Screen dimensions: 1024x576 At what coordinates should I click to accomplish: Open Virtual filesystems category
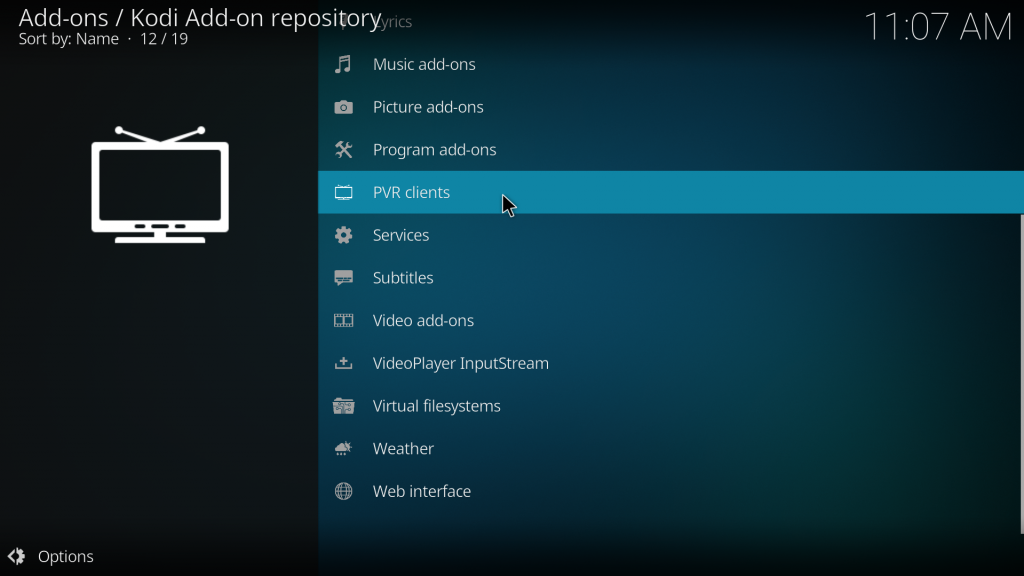click(x=671, y=406)
